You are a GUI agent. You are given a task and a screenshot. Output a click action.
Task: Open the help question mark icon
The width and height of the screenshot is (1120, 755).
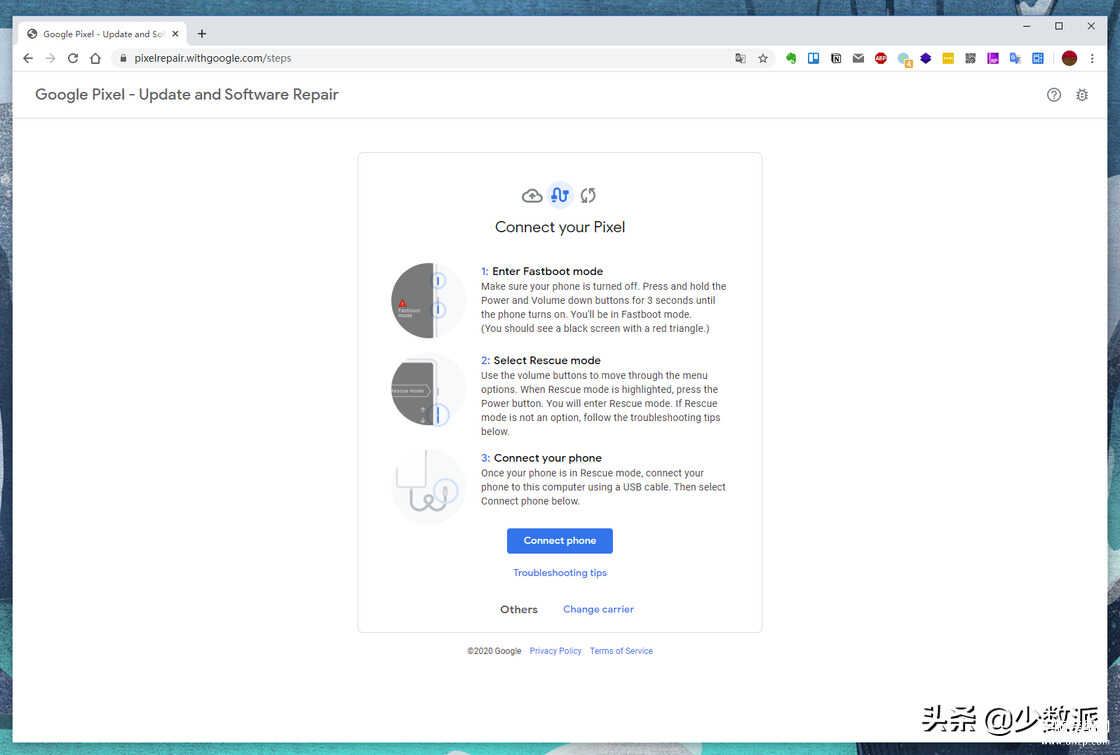(x=1054, y=95)
